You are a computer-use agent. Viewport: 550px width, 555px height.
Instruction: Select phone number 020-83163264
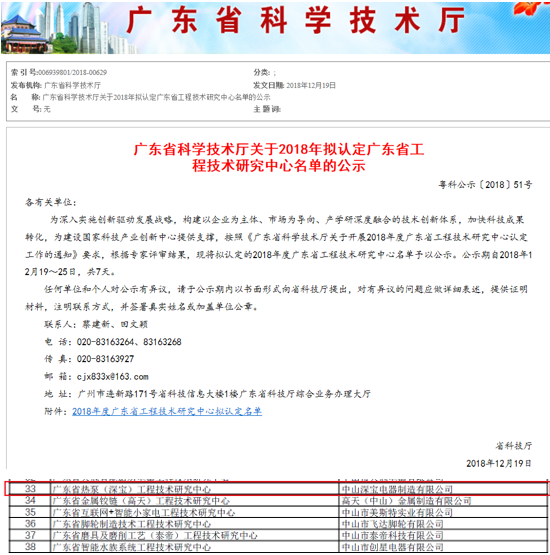point(105,342)
